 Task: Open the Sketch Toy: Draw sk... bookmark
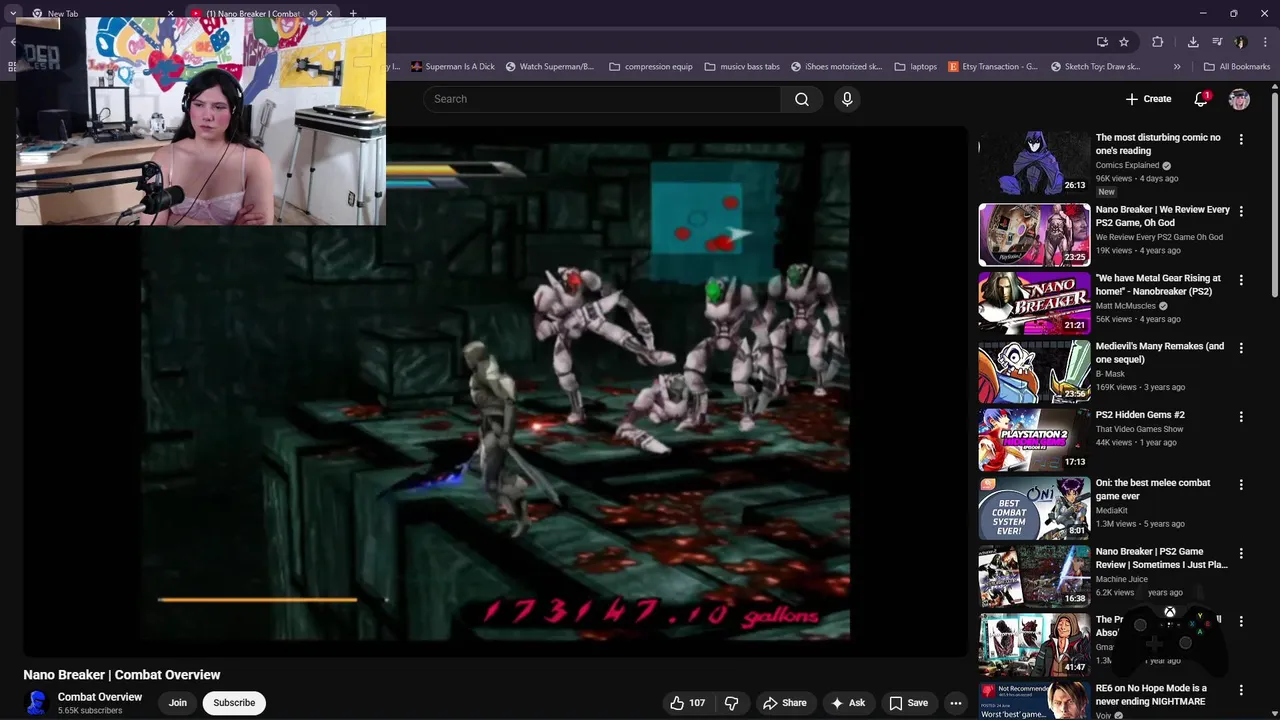pyautogui.click(x=1095, y=67)
